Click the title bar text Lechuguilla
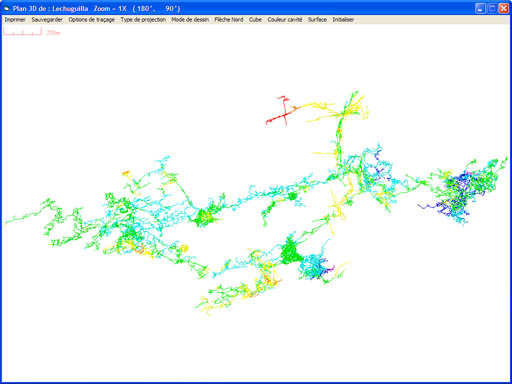512x384 pixels. click(x=70, y=9)
